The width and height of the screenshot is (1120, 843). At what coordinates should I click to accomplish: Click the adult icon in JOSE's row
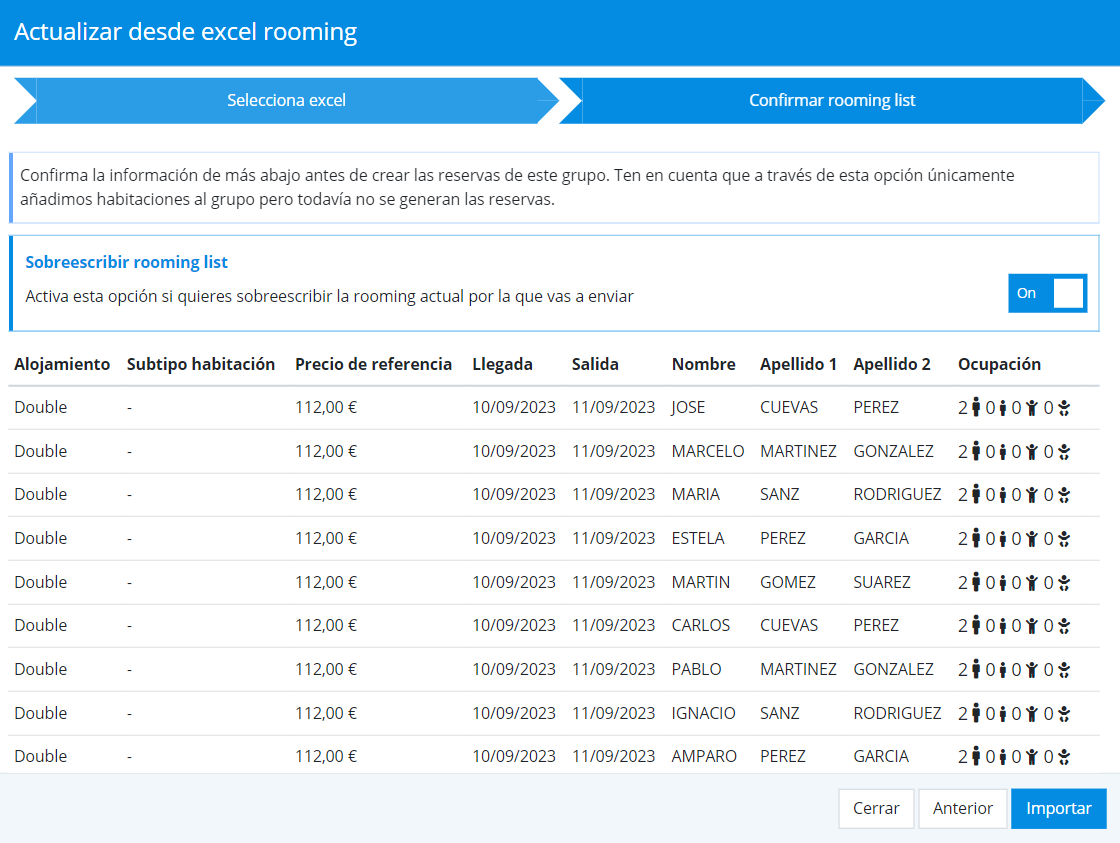976,408
